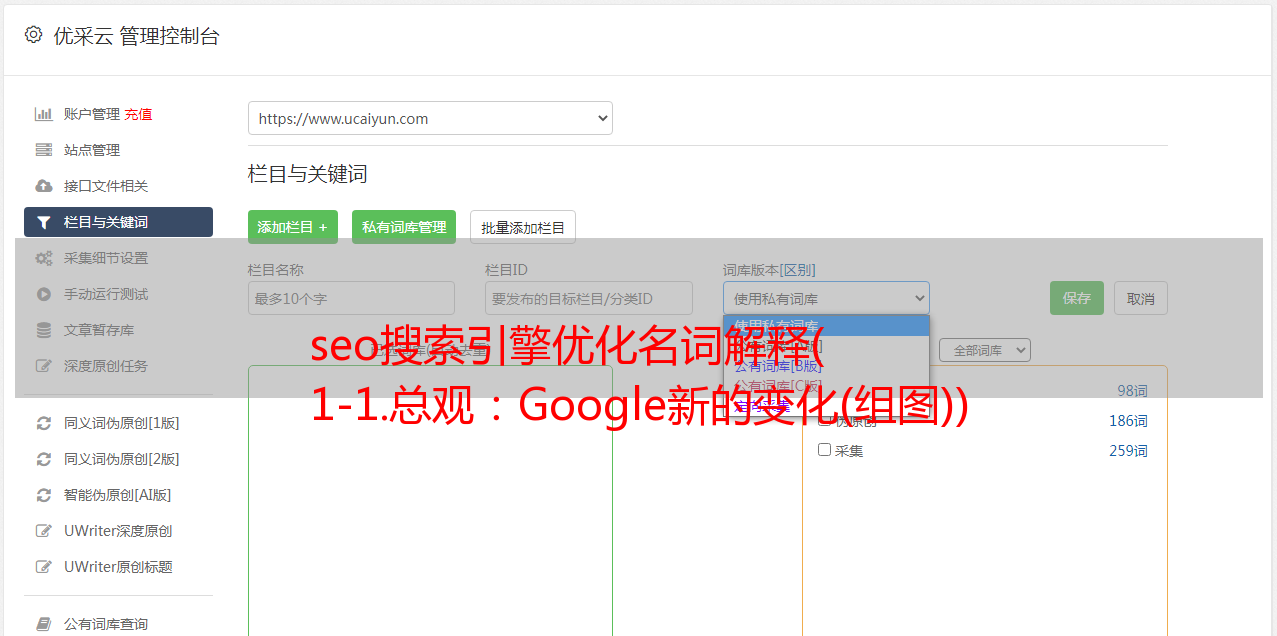
Task: Click edit icon for UWriter原创标题
Action: tap(43, 567)
